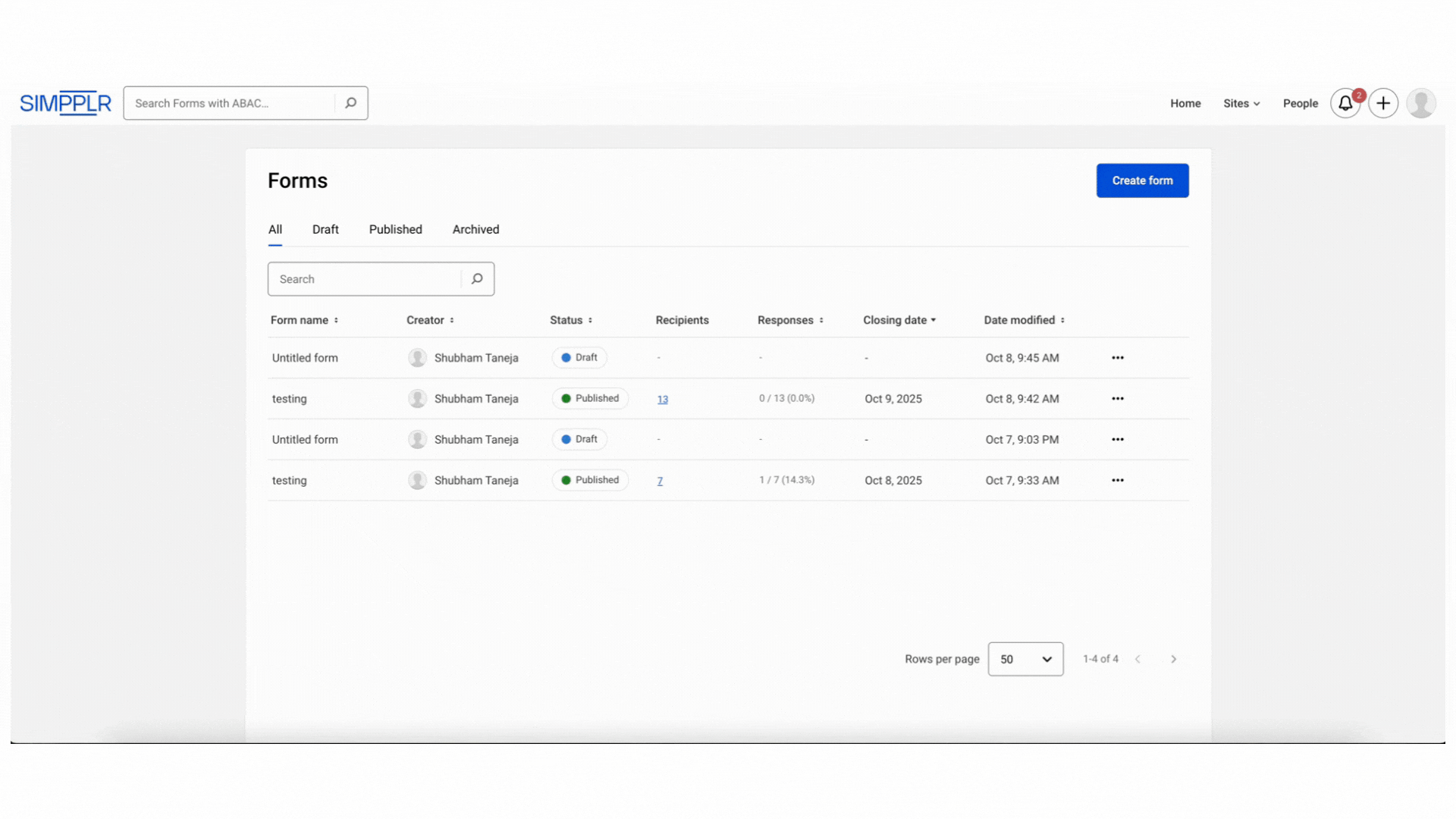Image resolution: width=1456 pixels, height=819 pixels.
Task: Click the forms search magnifier icon
Action: [477, 279]
